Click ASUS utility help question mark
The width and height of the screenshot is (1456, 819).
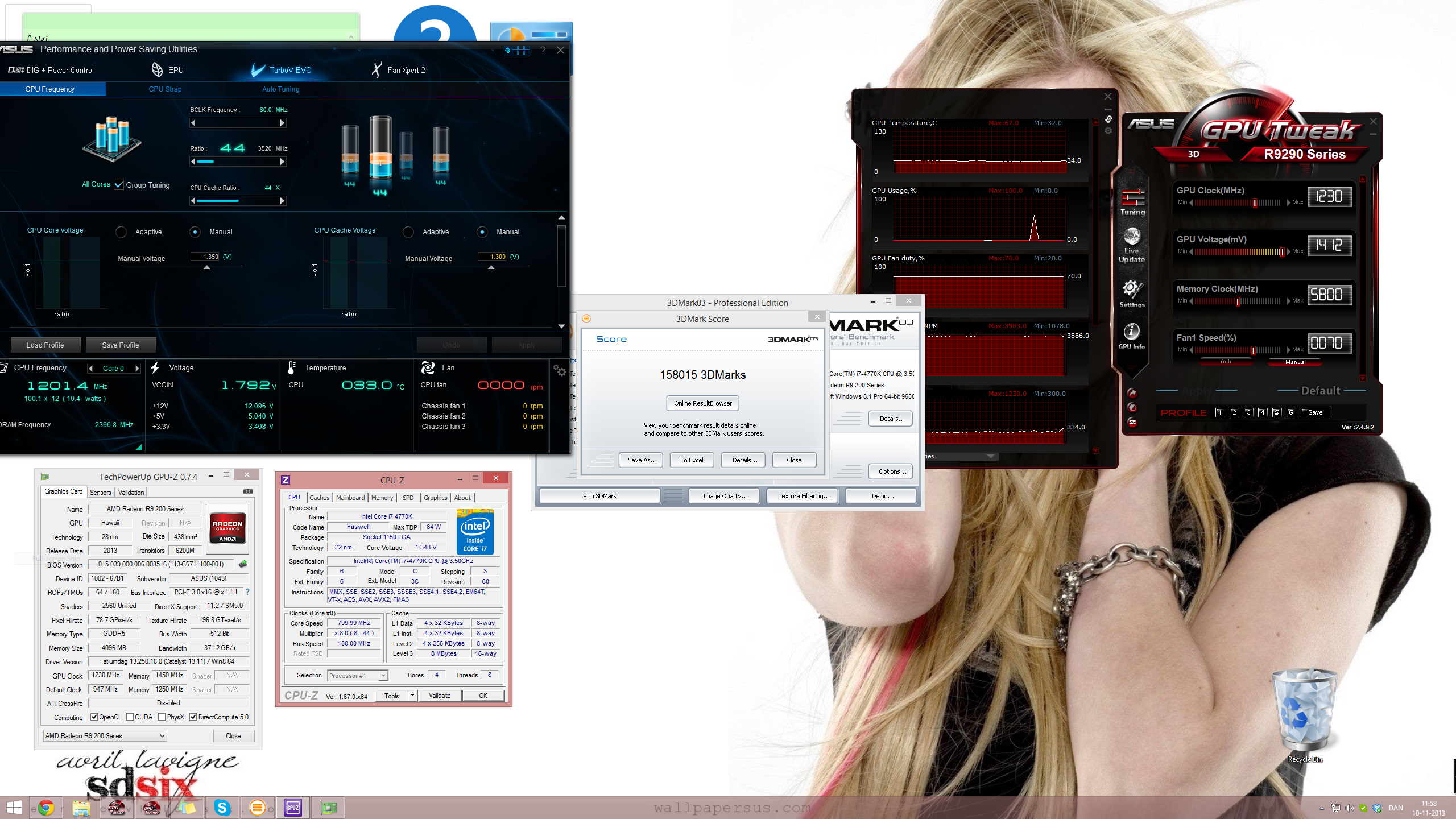tap(543, 50)
